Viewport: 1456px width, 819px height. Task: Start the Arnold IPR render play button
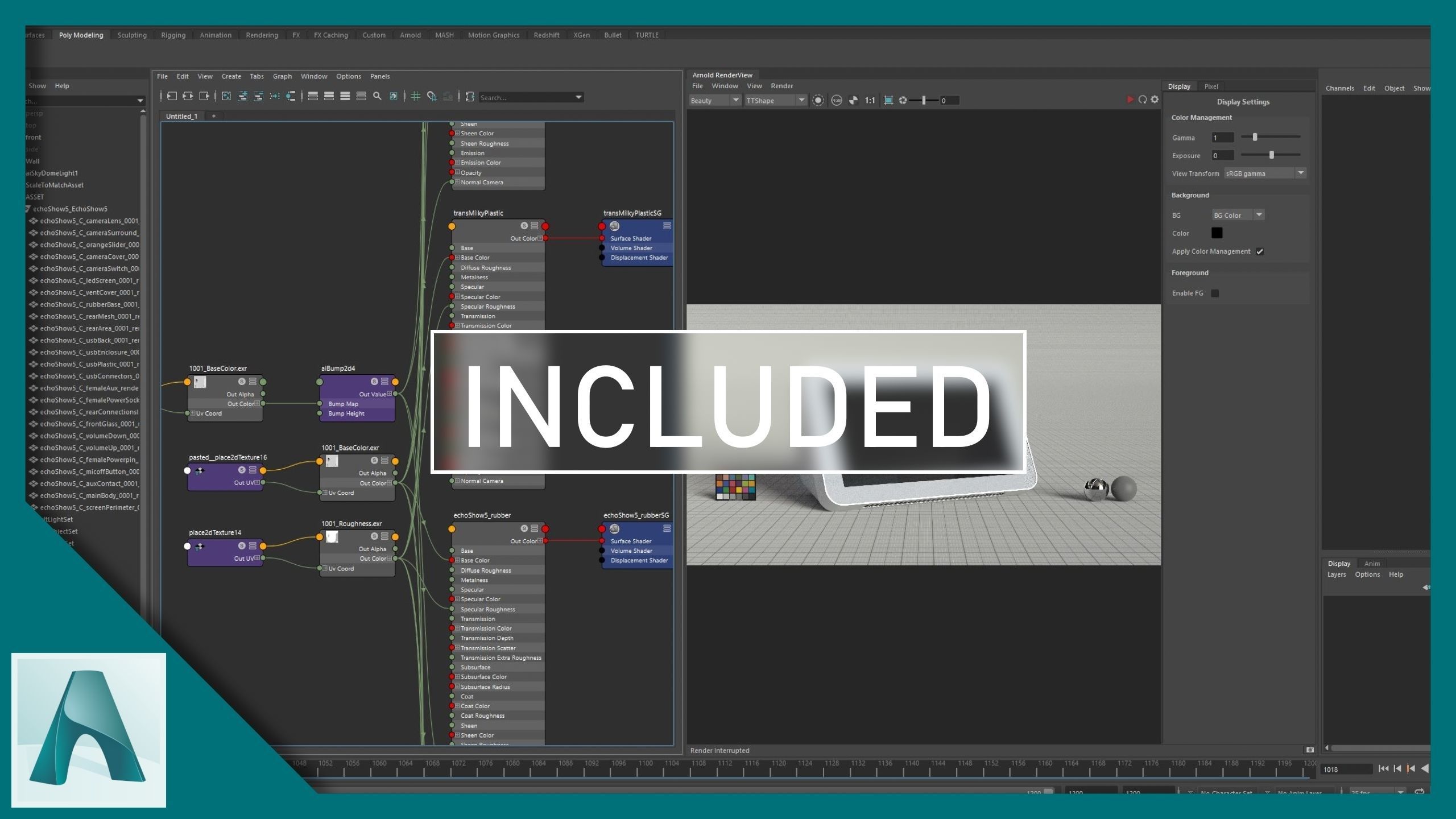click(1130, 100)
